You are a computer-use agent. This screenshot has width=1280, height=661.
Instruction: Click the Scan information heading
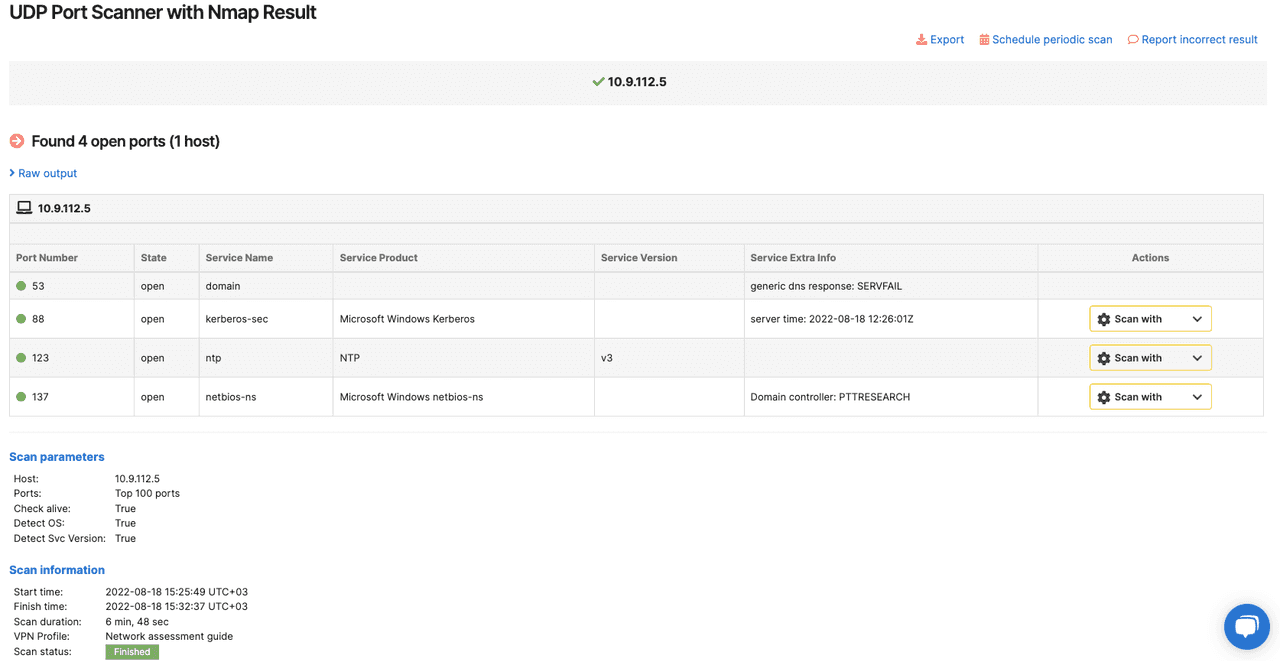point(57,570)
